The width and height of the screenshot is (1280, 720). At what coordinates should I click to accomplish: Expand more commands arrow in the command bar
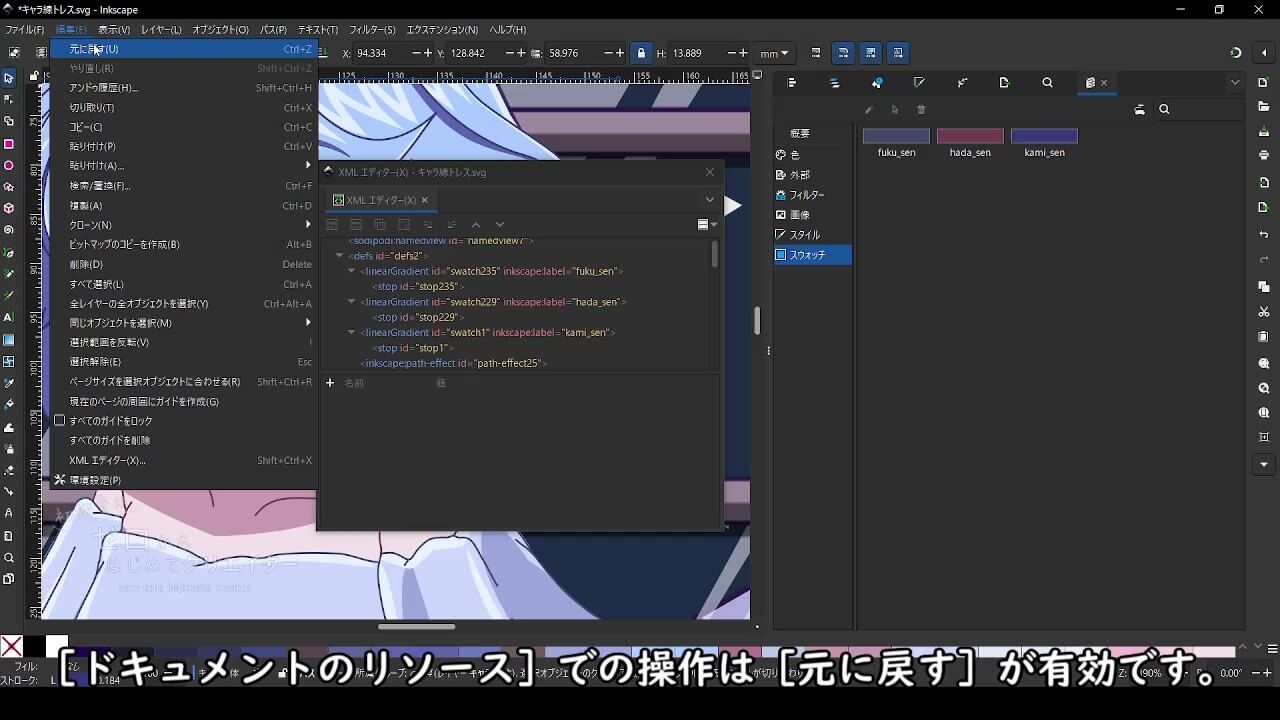1264,464
